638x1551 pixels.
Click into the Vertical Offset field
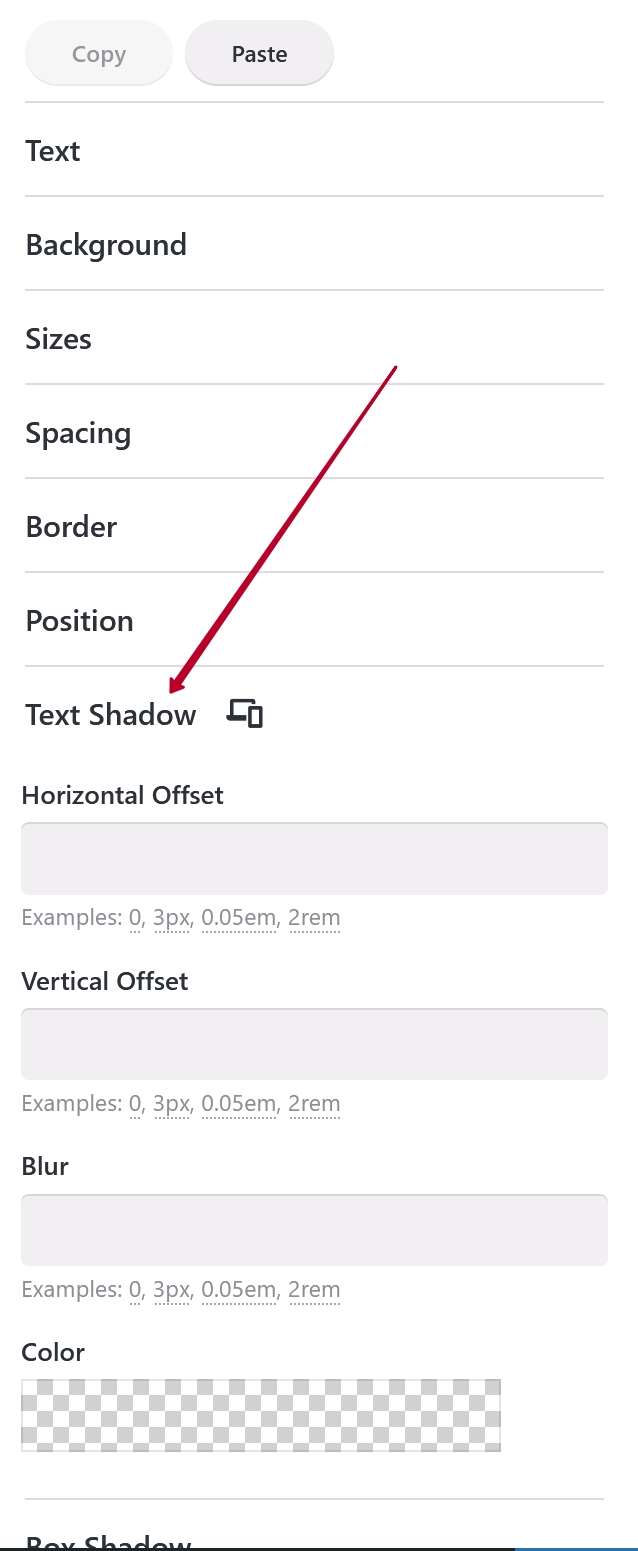pyautogui.click(x=314, y=1044)
